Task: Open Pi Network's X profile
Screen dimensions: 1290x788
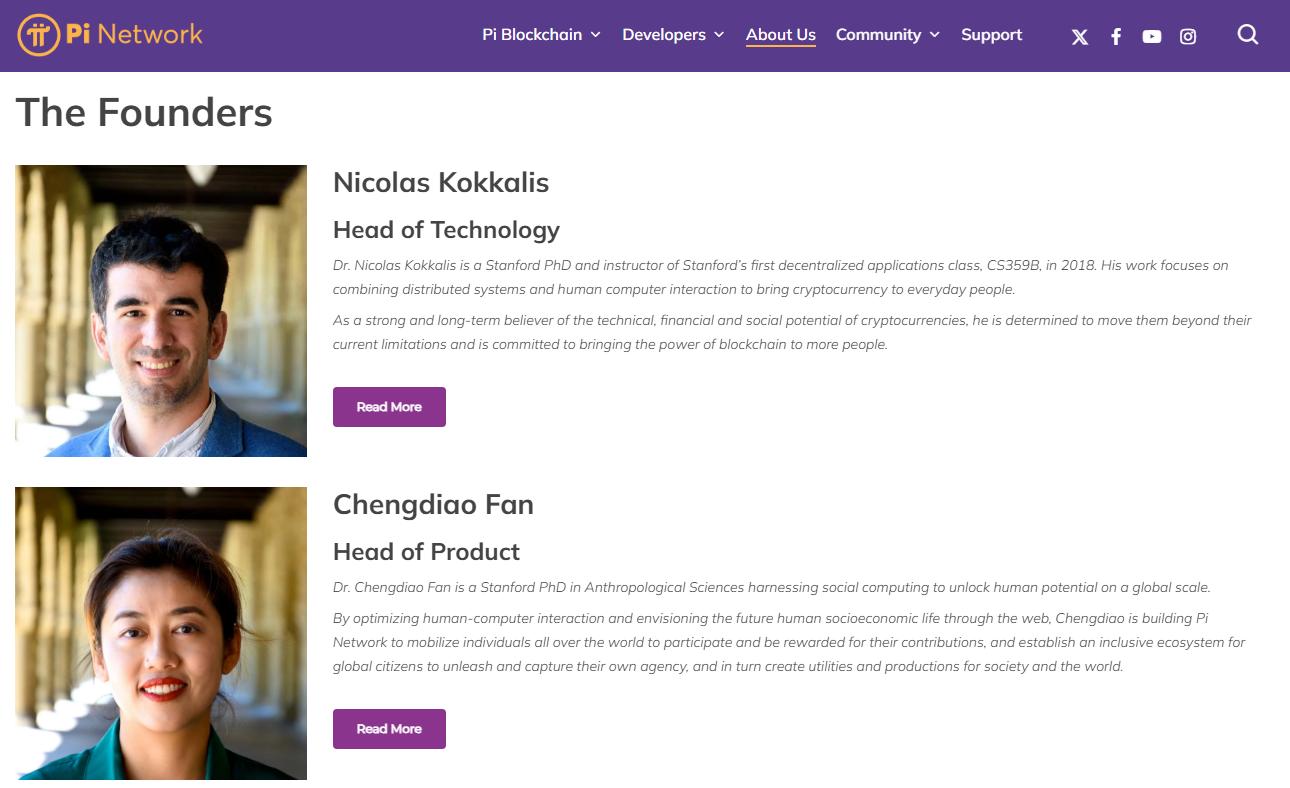Action: pos(1079,36)
